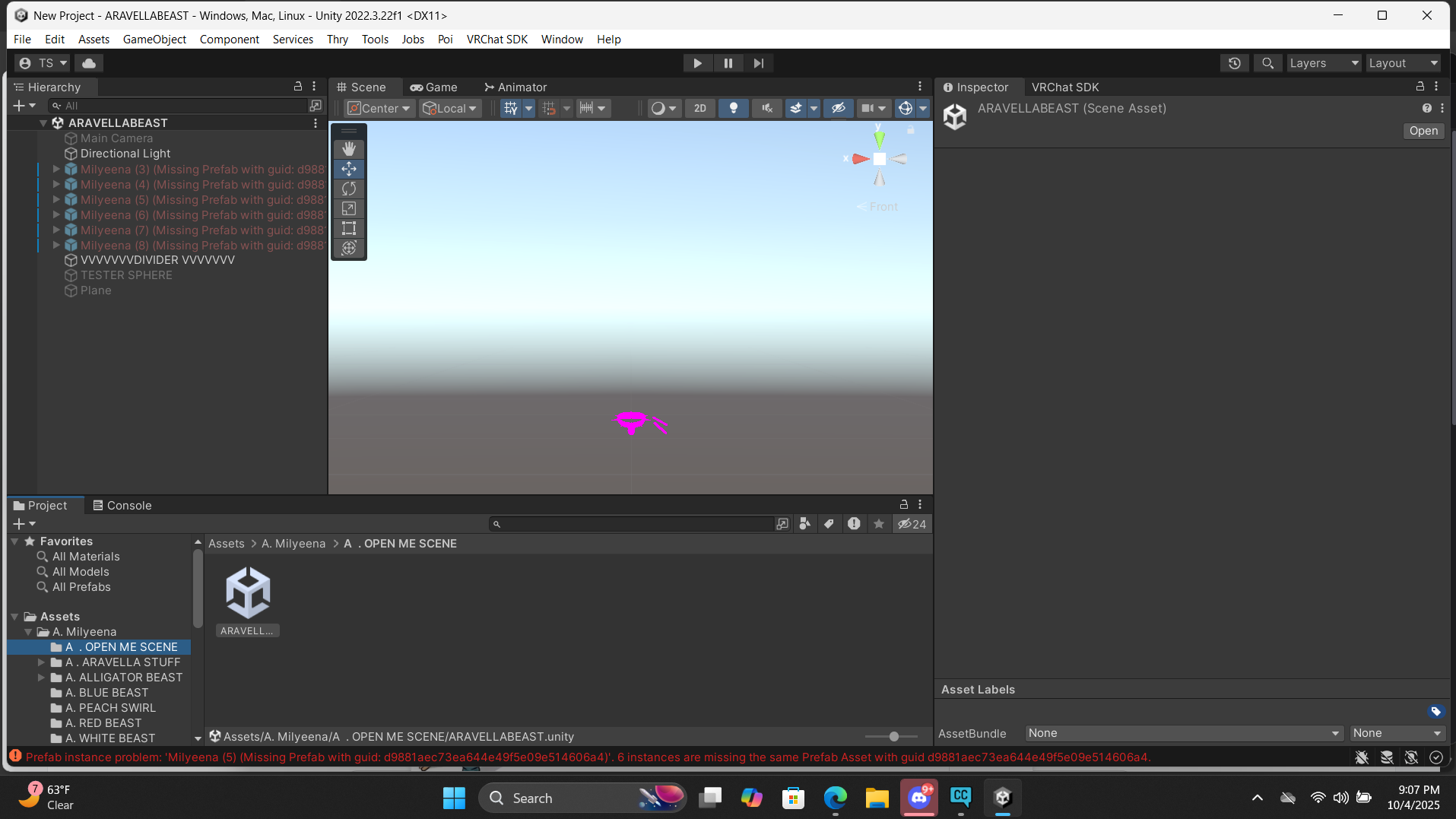Expand A. ALLIGATOR BEAST folder

pos(42,678)
